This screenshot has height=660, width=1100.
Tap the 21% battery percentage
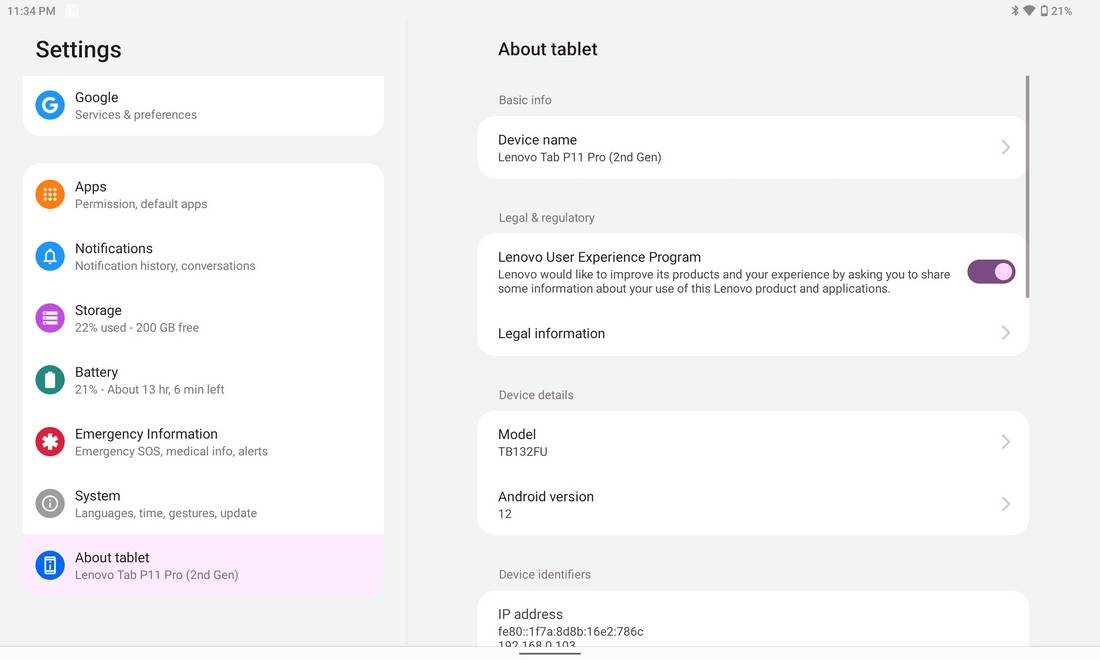click(1061, 11)
